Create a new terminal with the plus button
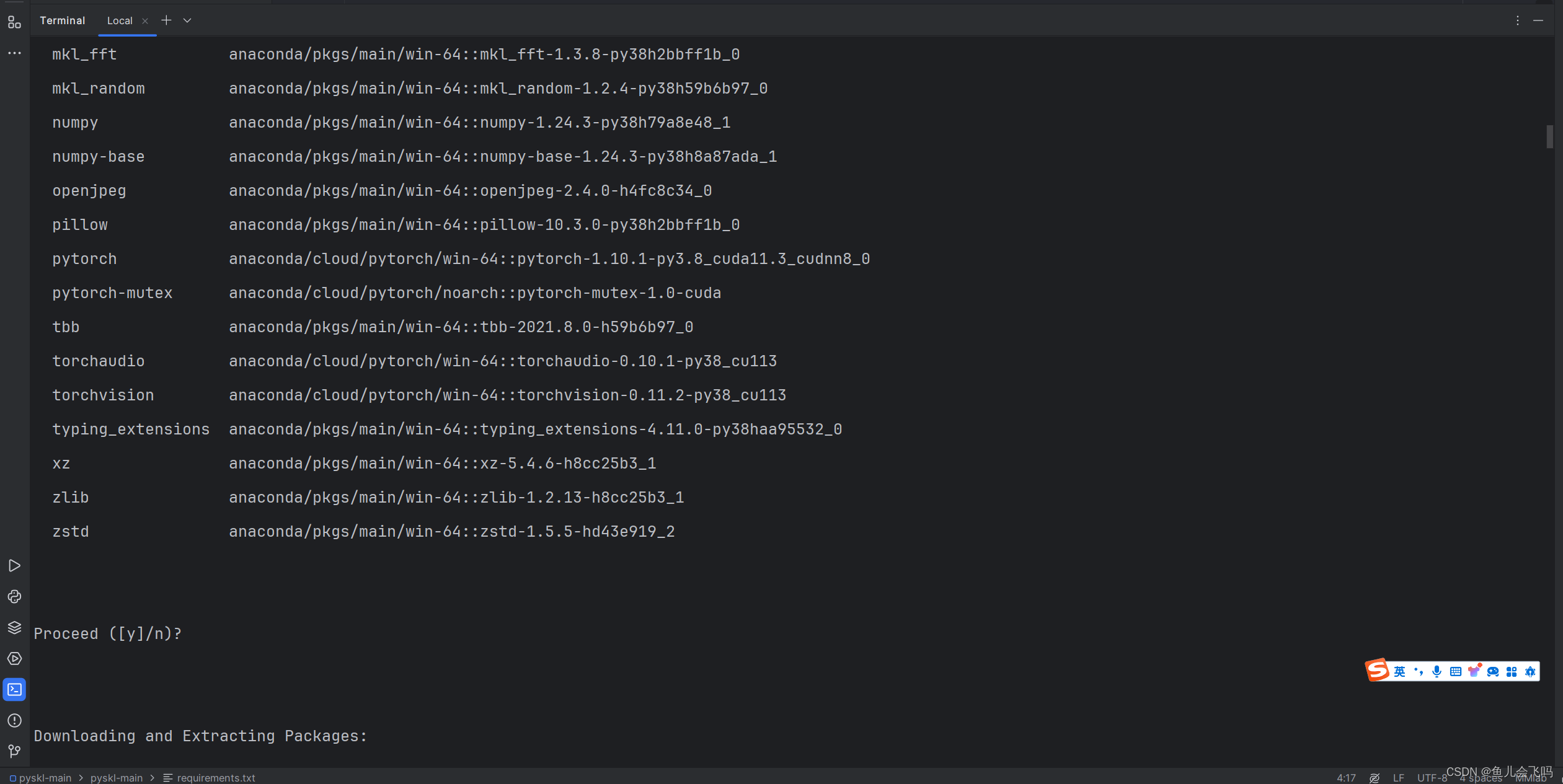The width and height of the screenshot is (1563, 784). coord(167,20)
